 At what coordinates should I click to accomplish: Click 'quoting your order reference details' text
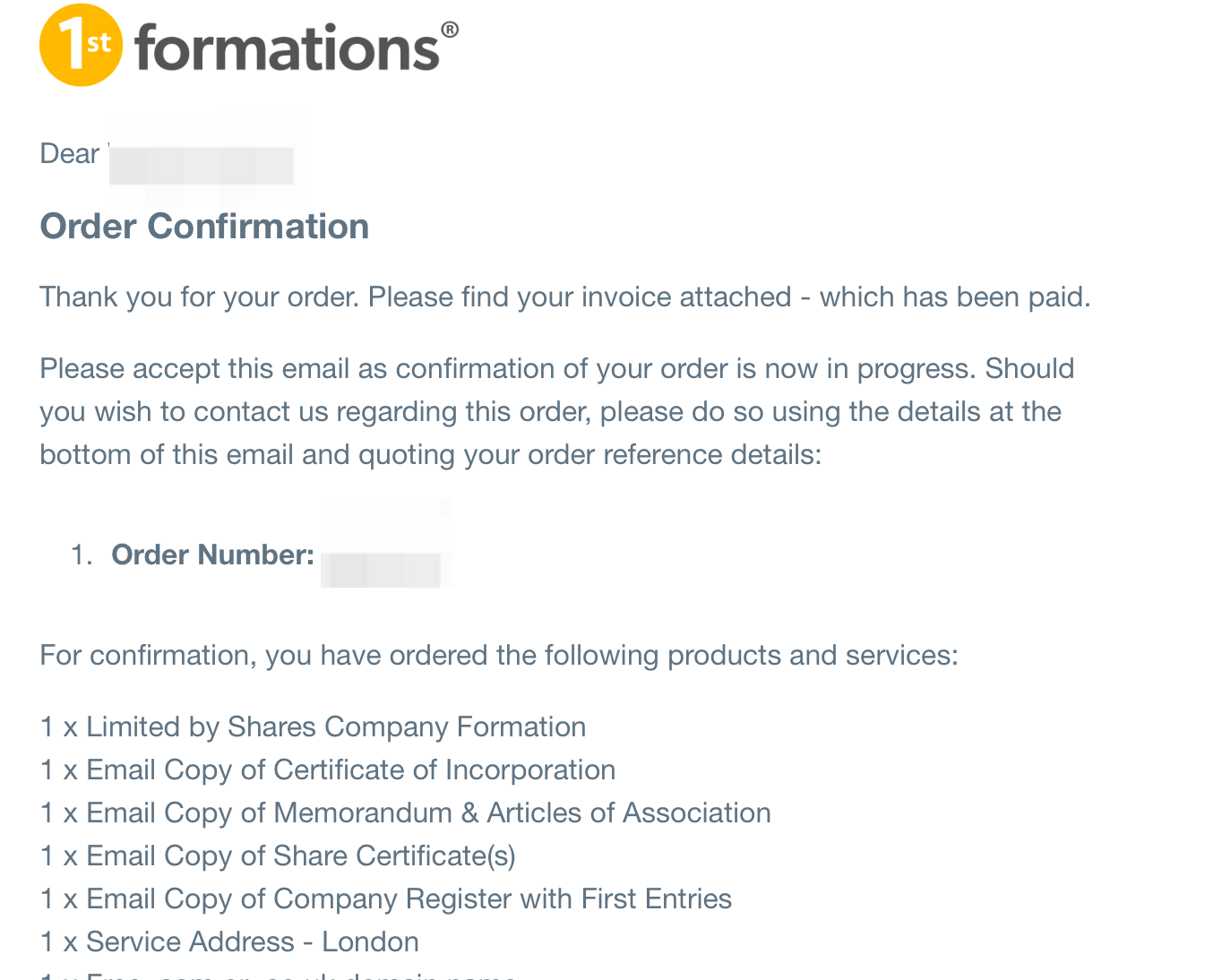coord(589,454)
